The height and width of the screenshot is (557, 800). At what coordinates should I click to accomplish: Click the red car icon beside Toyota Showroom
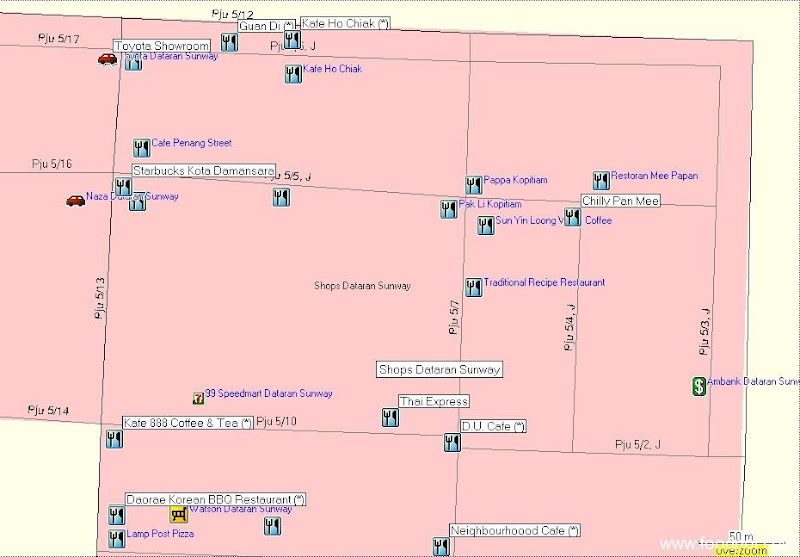(x=107, y=60)
